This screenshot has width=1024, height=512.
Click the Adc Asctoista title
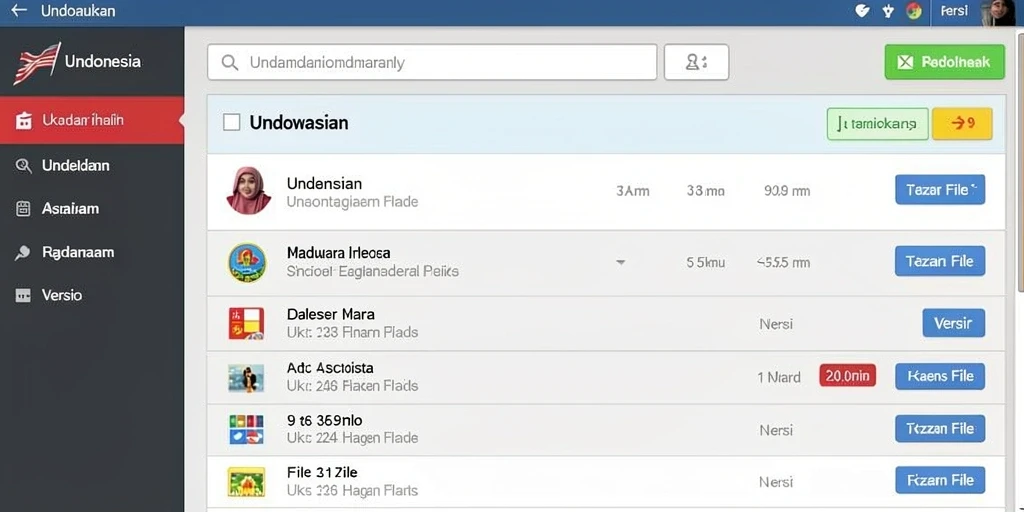pyautogui.click(x=330, y=368)
